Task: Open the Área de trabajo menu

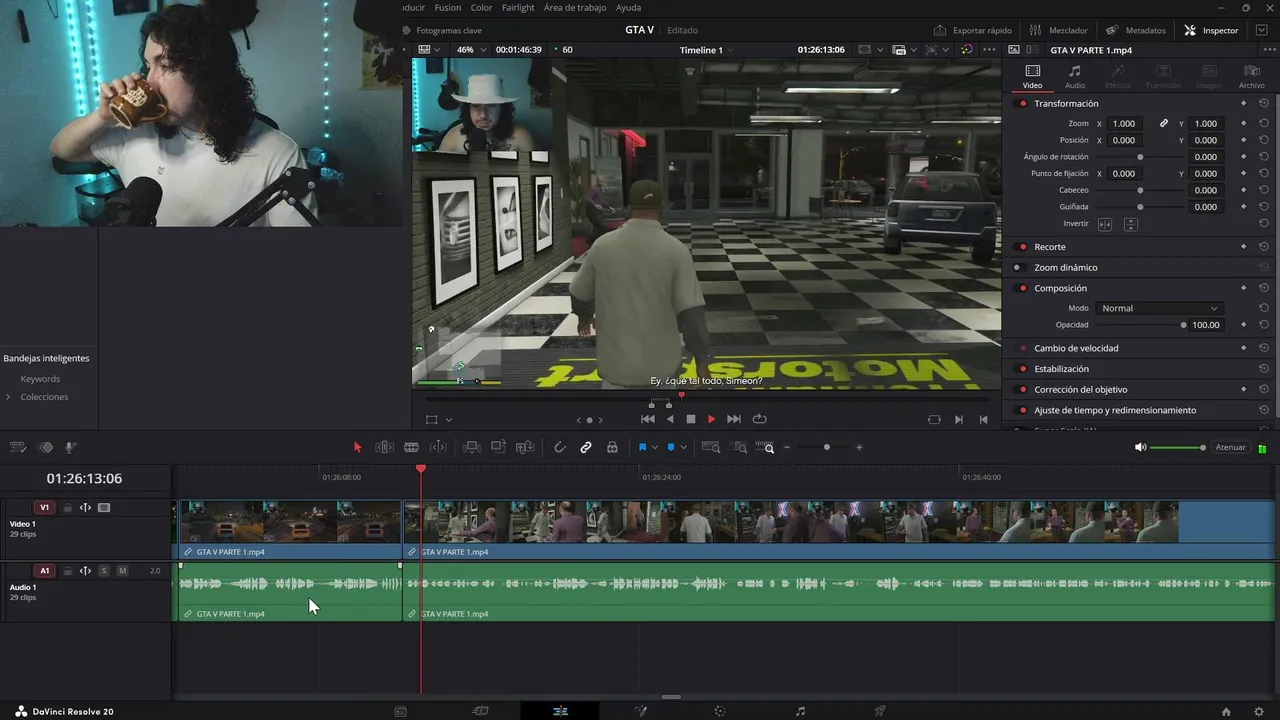Action: tap(575, 8)
